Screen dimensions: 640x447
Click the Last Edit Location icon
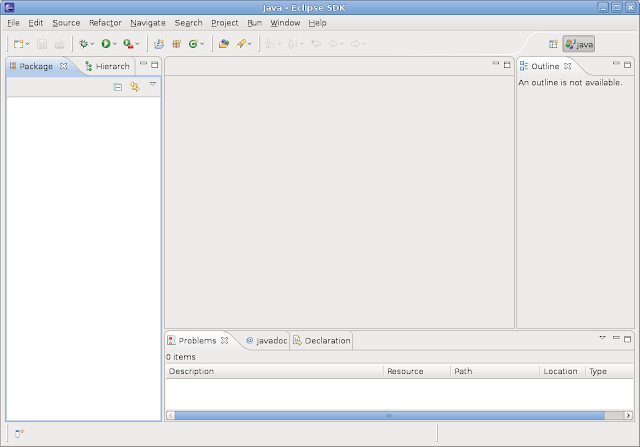tap(316, 44)
